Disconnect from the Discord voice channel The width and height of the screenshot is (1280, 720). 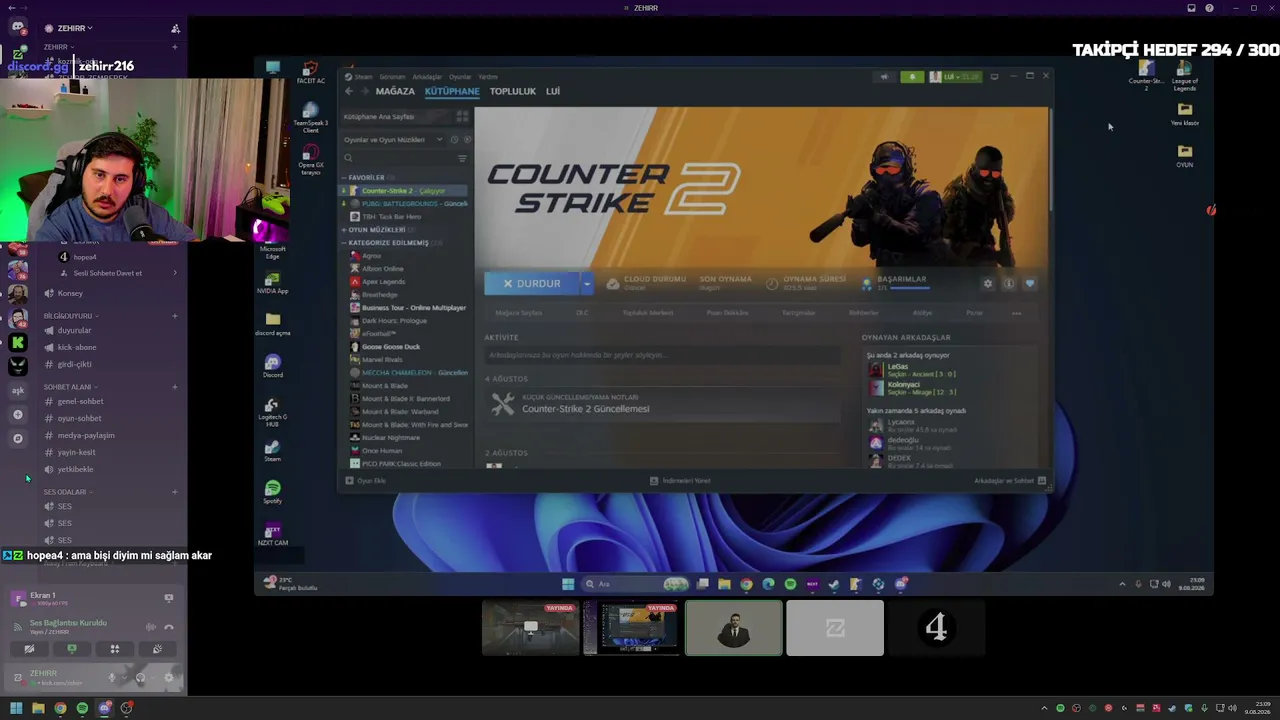point(169,627)
